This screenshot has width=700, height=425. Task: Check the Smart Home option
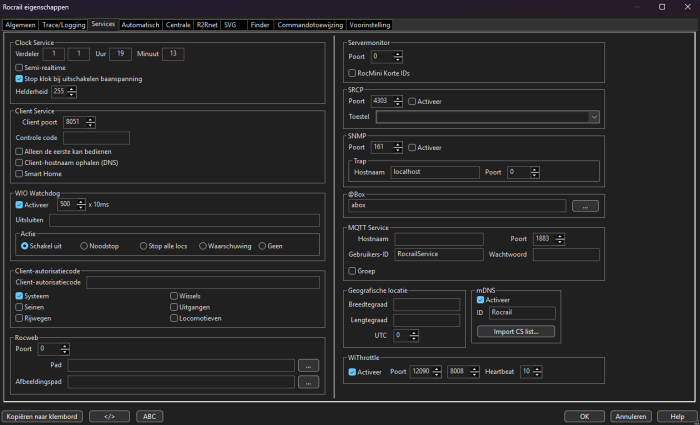[x=20, y=173]
